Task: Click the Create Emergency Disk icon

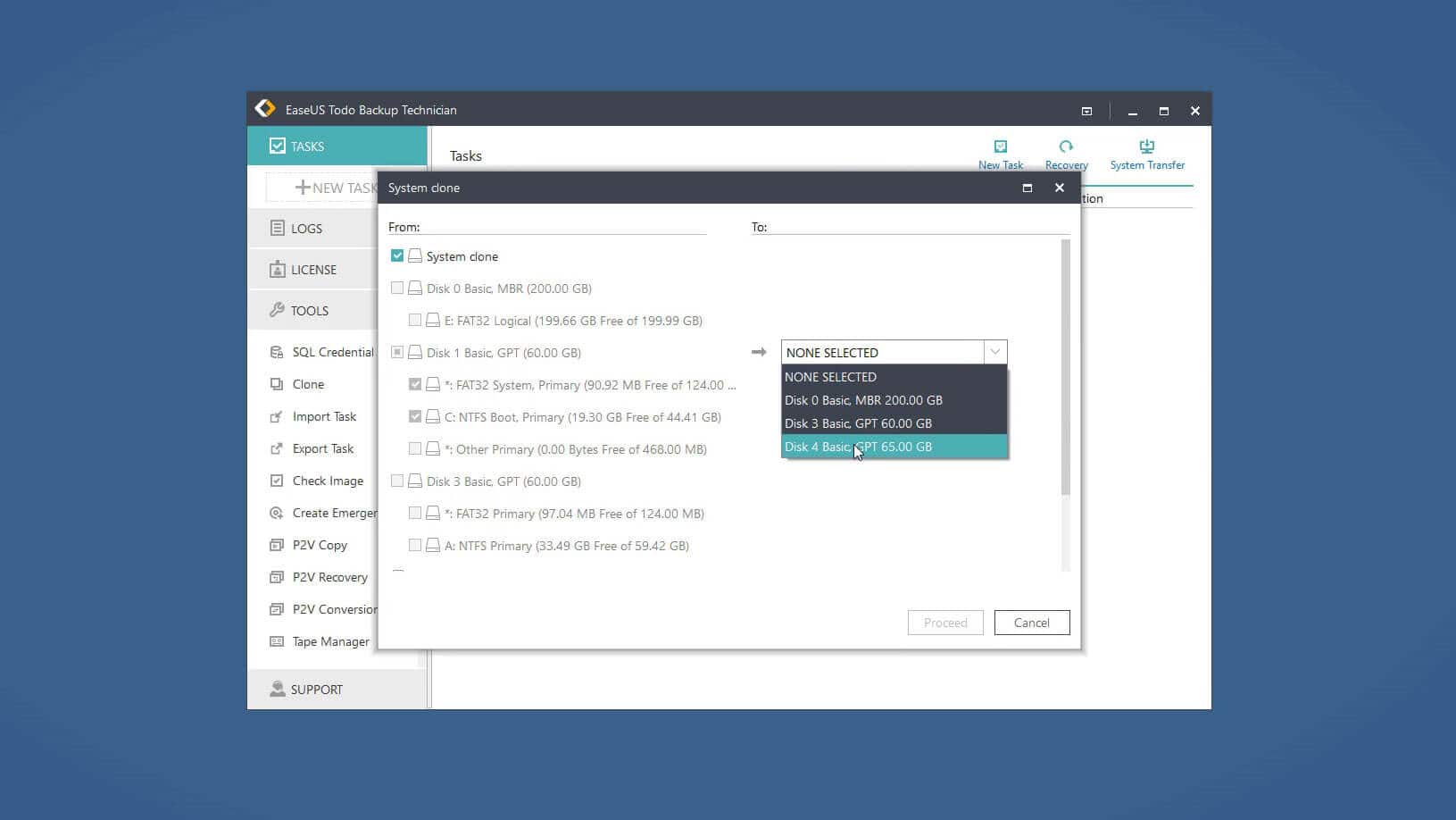Action: click(x=277, y=513)
